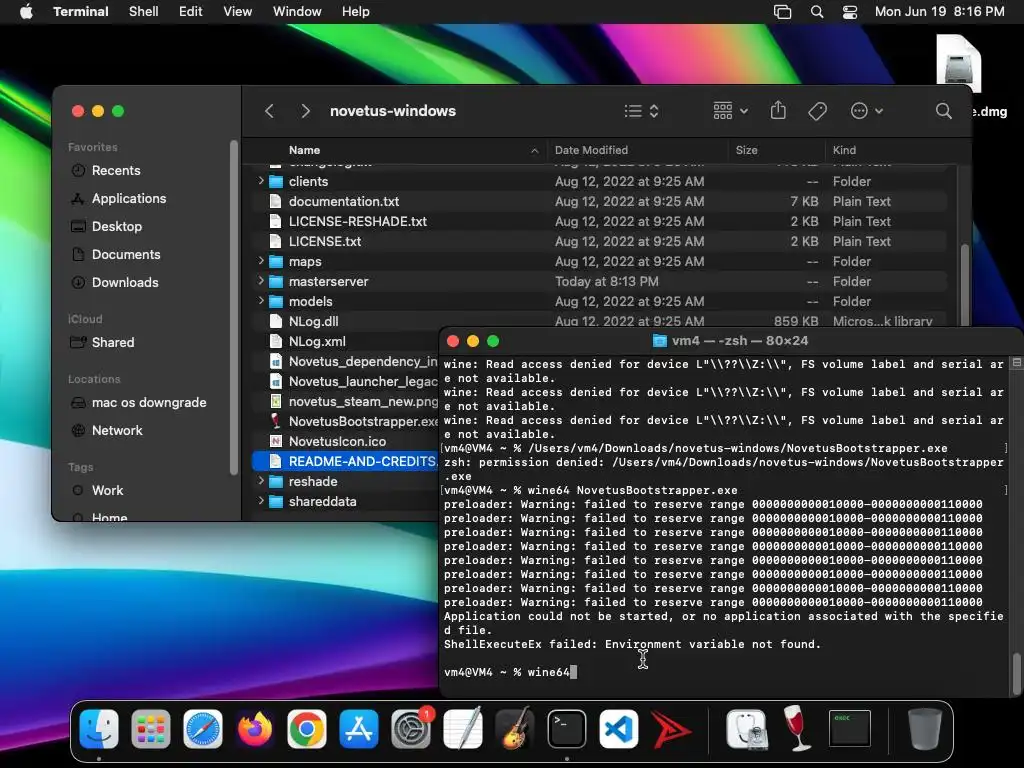Viewport: 1024px width, 768px height.
Task: Open the minimized exec terminal in Dock
Action: [850, 729]
